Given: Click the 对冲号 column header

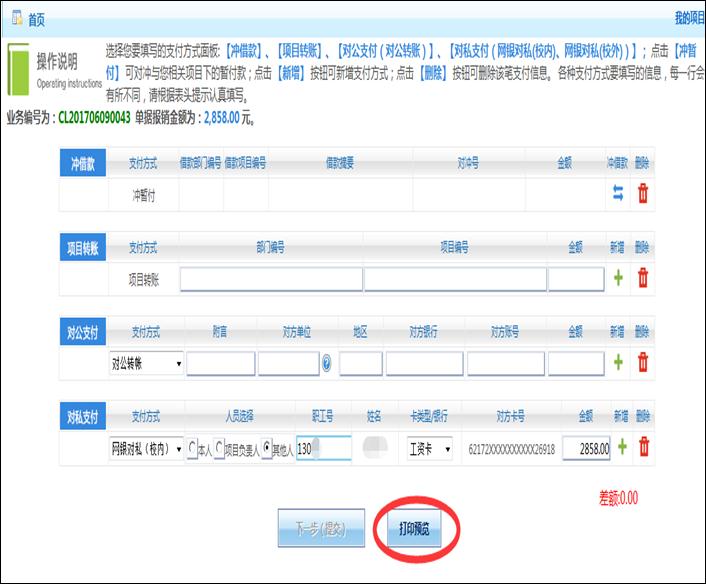Looking at the screenshot, I should tap(468, 163).
